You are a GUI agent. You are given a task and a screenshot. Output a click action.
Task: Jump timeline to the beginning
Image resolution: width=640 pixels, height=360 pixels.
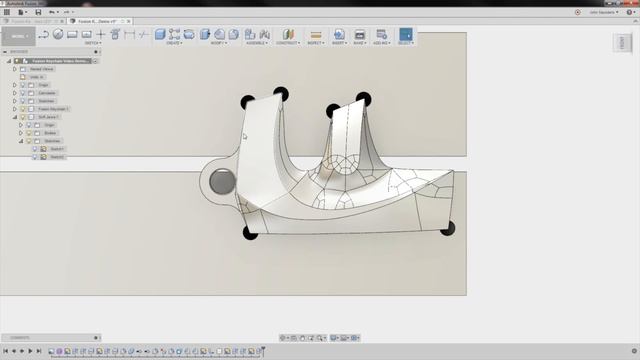click(6, 351)
